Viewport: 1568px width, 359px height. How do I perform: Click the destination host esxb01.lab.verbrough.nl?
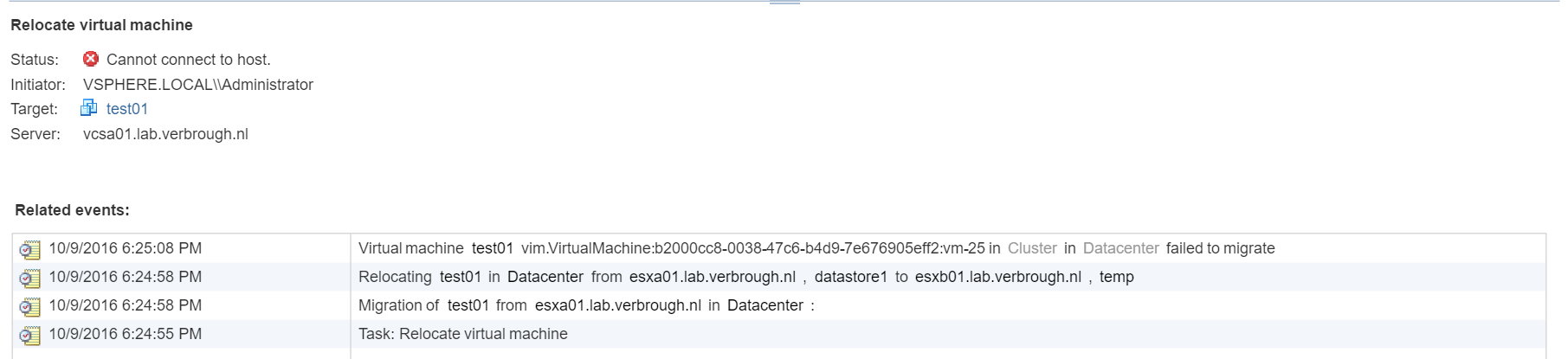997,277
